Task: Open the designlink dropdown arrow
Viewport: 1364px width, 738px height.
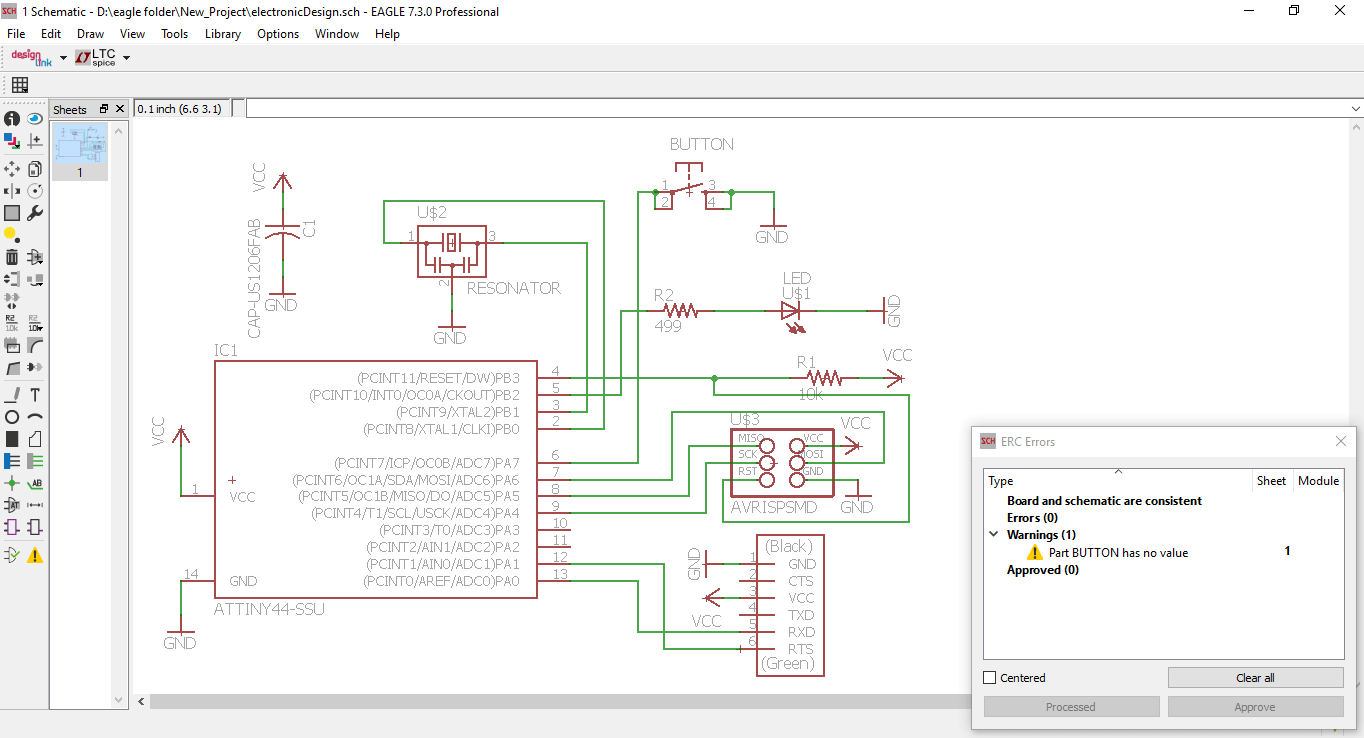Action: [63, 58]
